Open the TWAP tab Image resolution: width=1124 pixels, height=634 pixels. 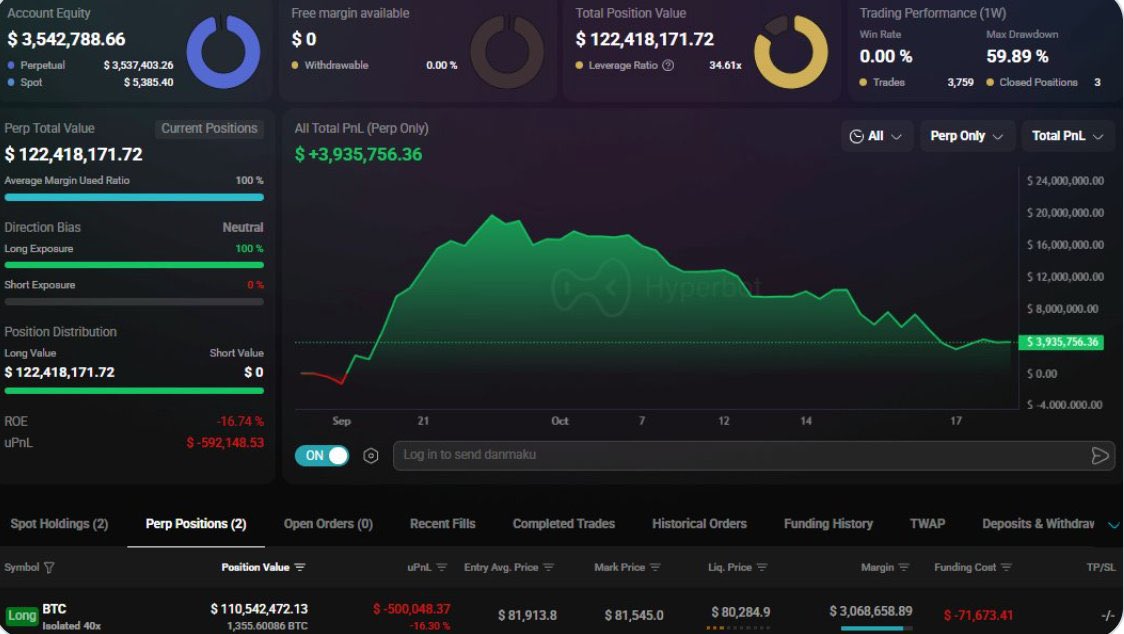[x=927, y=524]
